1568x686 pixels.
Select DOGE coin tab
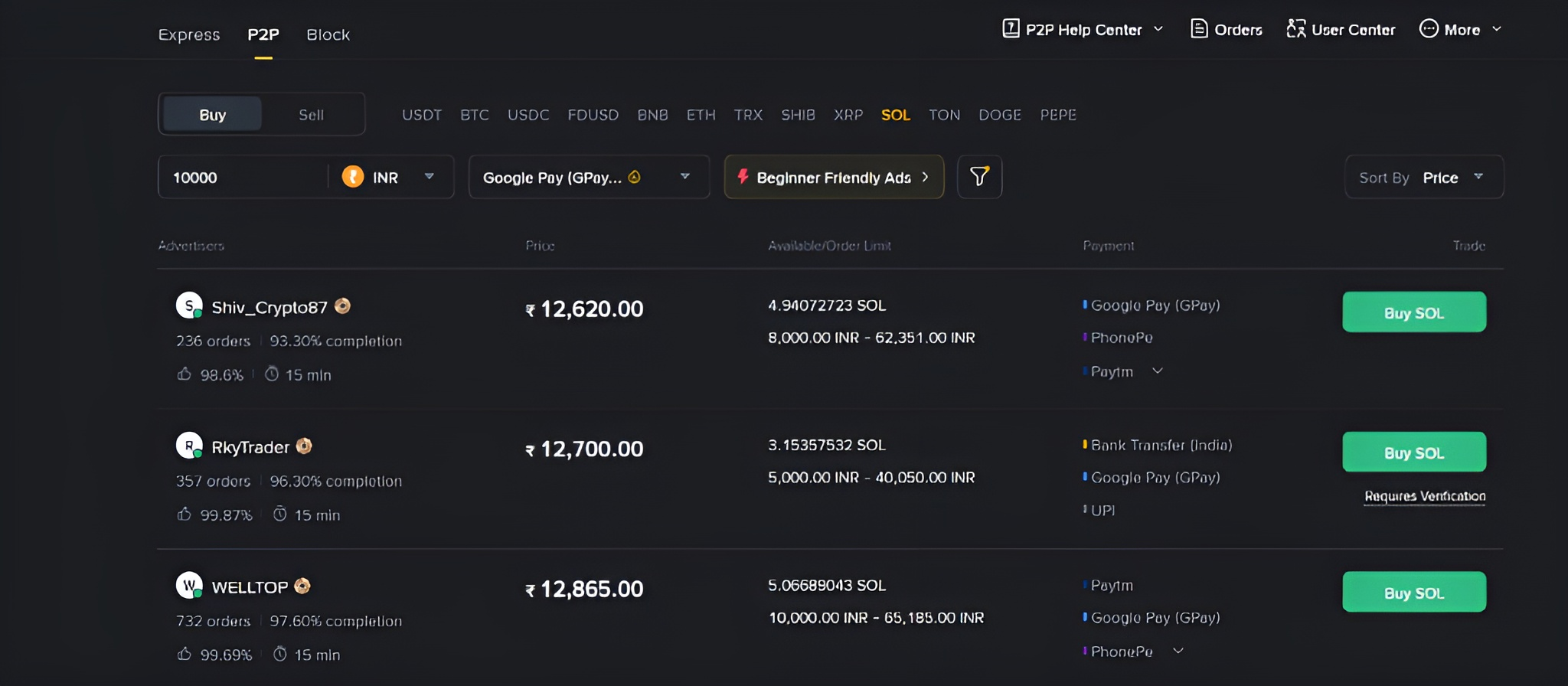coord(1000,115)
